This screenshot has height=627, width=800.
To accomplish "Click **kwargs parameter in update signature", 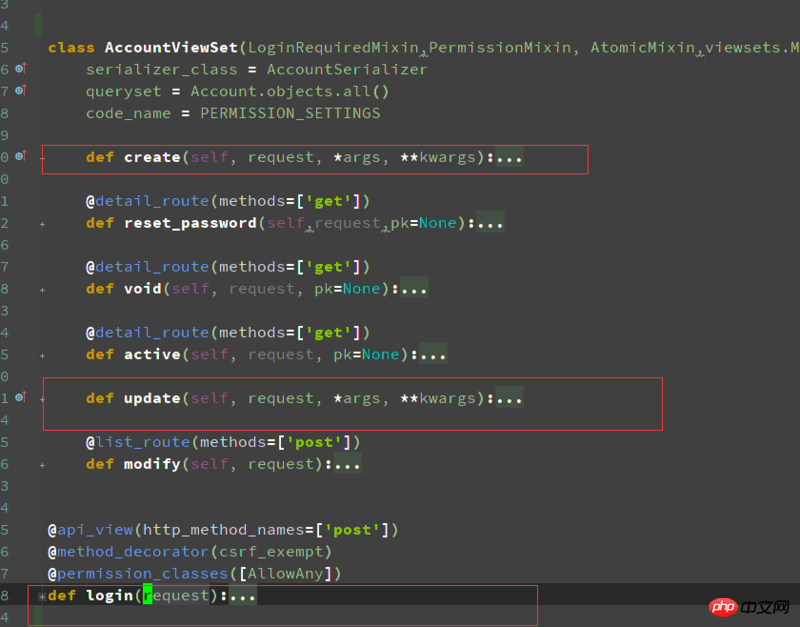I will (438, 398).
